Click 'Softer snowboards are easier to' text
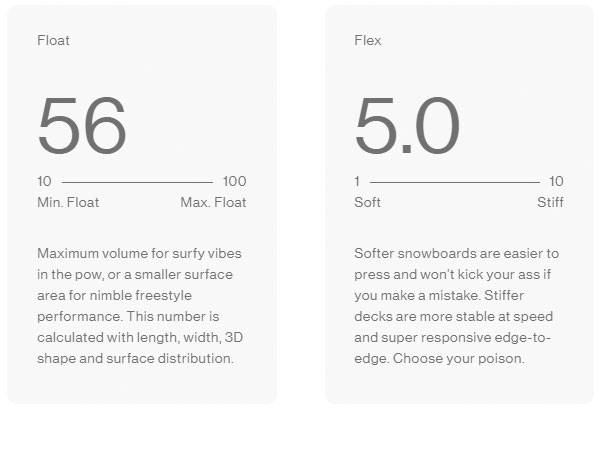606x472 pixels. pos(456,254)
